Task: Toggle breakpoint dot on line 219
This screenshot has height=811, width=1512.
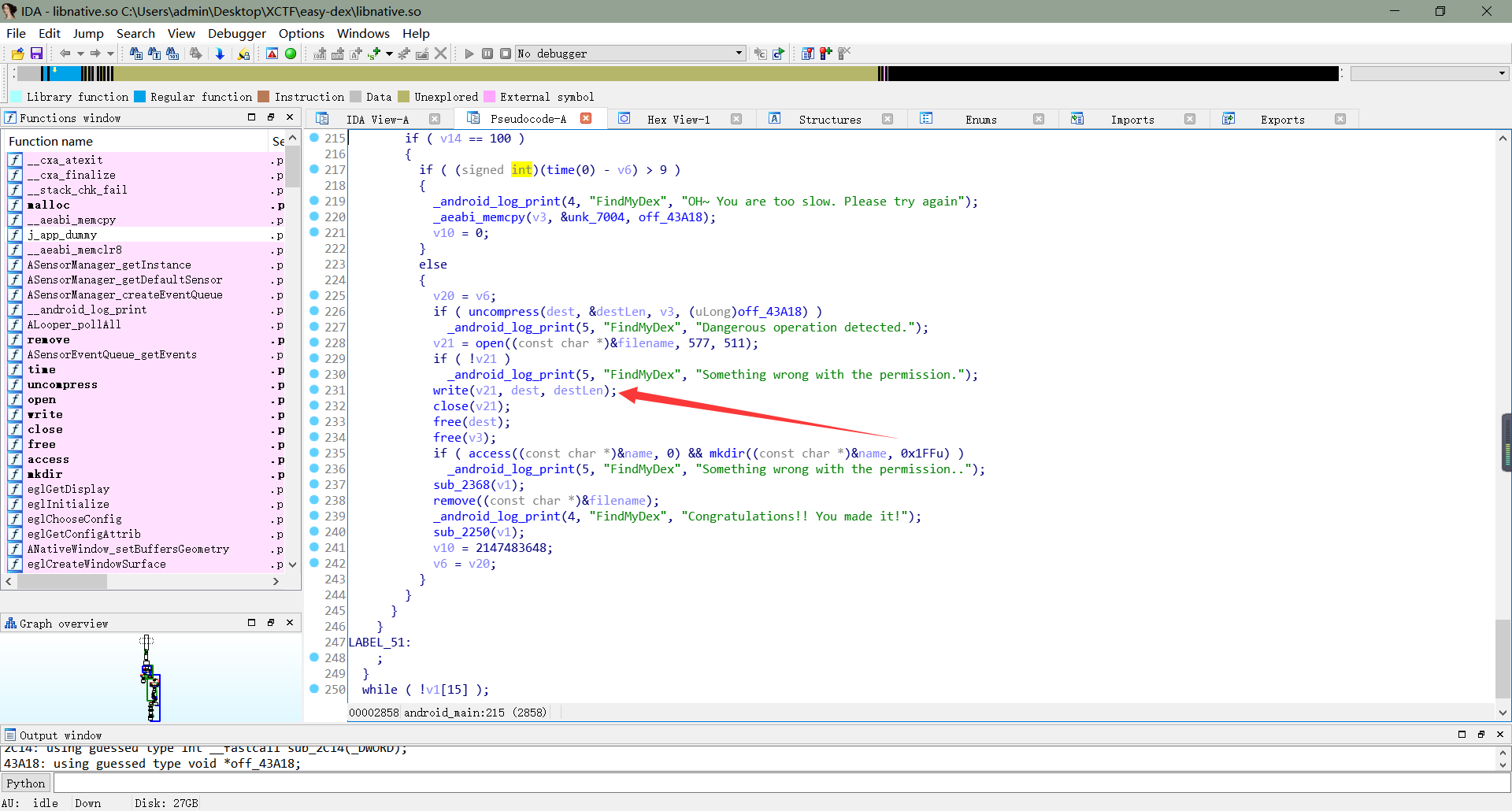Action: click(314, 201)
